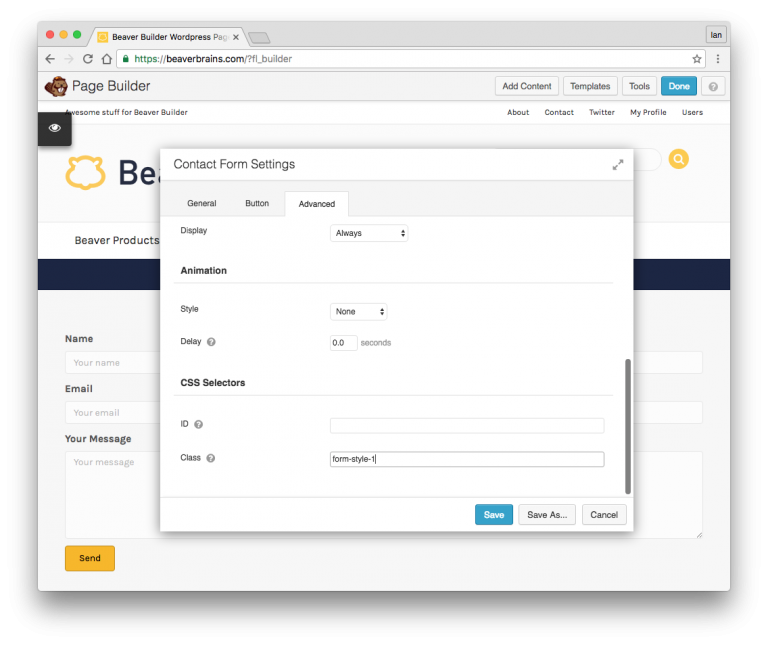768x645 pixels.
Task: Click the Delay help question icon
Action: pos(211,342)
